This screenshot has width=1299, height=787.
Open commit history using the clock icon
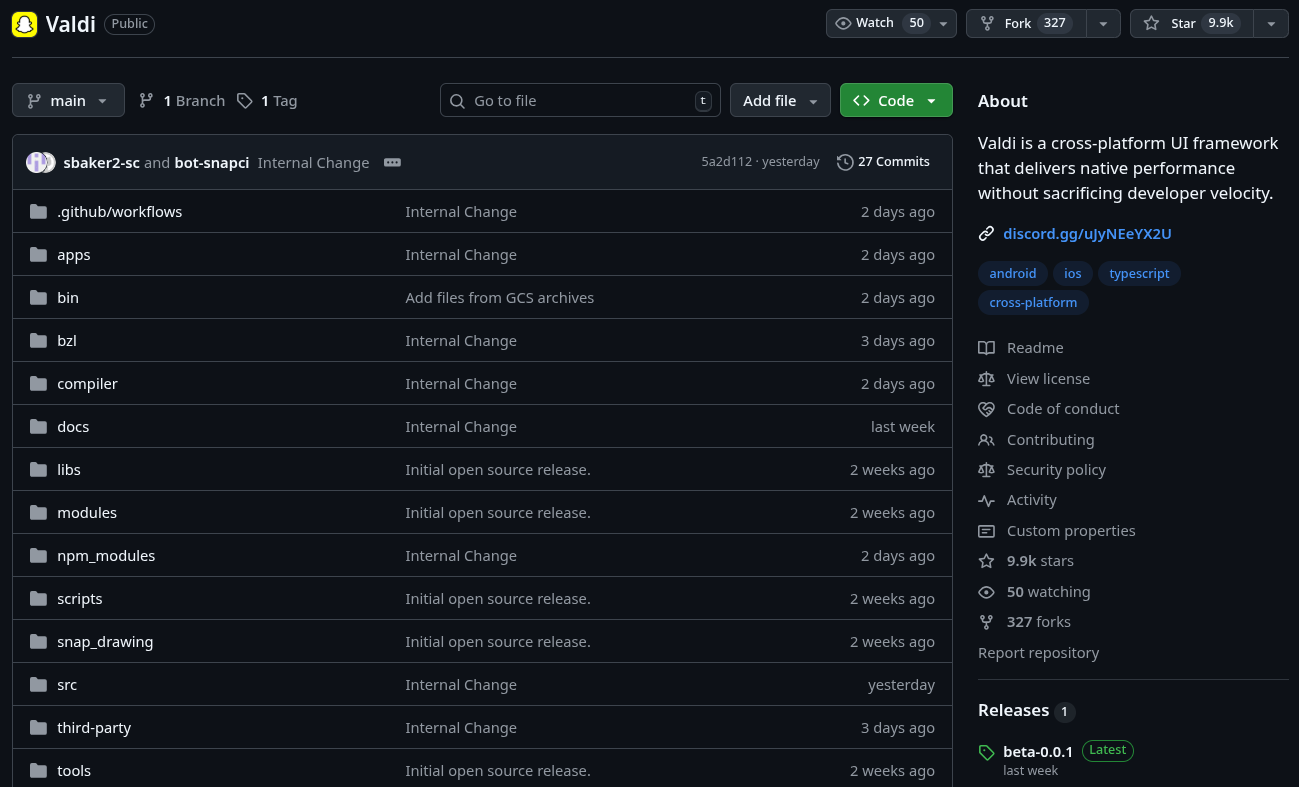coord(846,161)
